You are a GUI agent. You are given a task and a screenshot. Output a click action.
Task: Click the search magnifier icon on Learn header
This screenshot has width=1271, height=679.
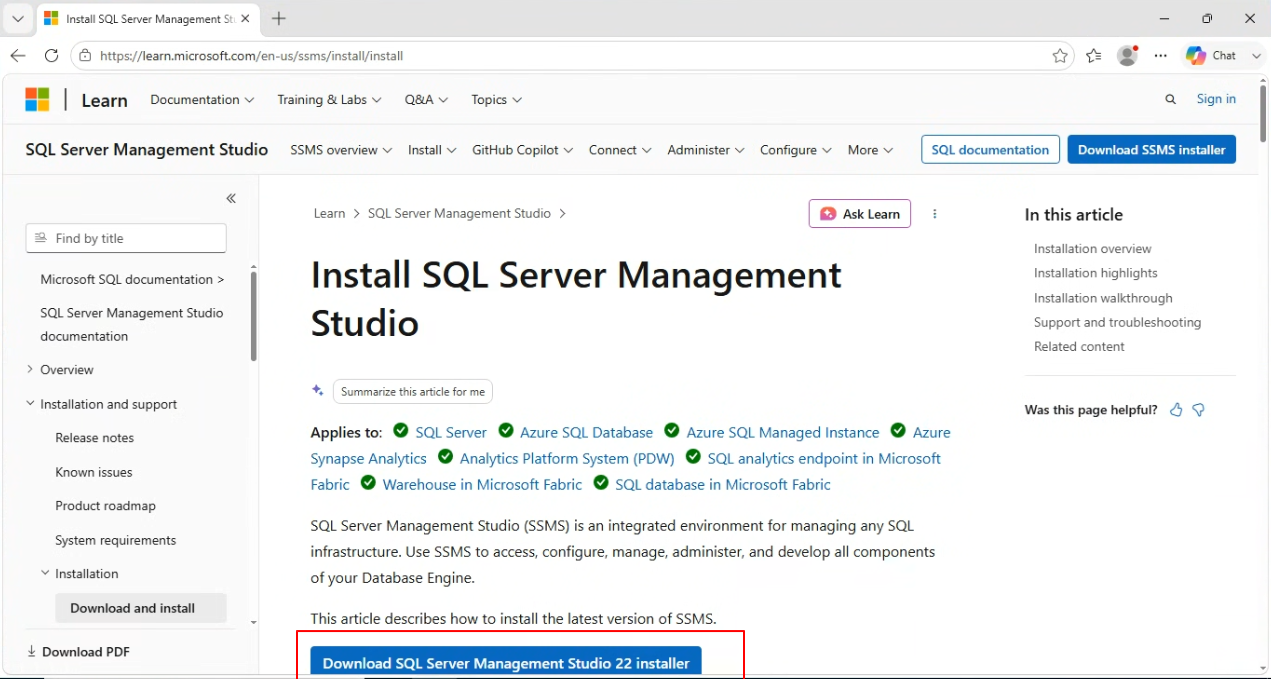pyautogui.click(x=1171, y=99)
